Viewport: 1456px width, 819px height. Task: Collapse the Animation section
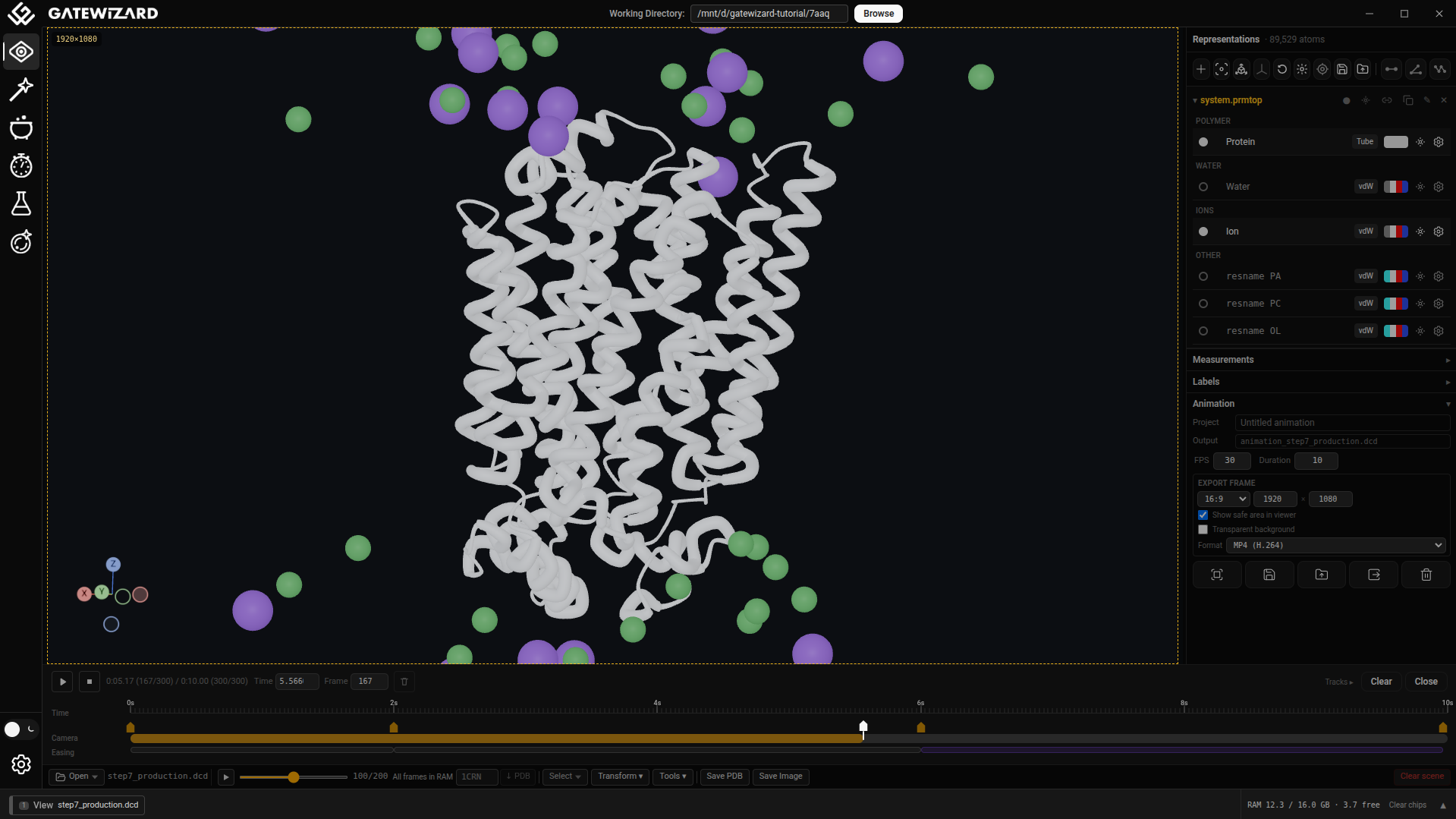tap(1320, 404)
